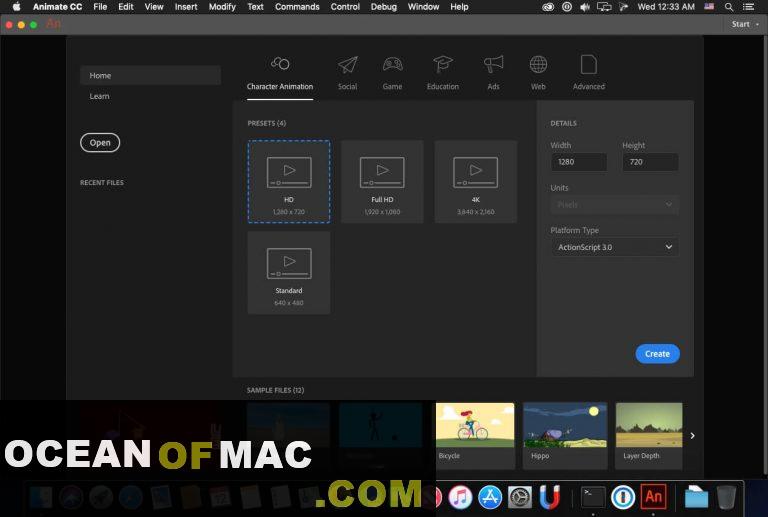Screen dimensions: 768x517
Task: Open the Control menu
Action: click(x=345, y=7)
